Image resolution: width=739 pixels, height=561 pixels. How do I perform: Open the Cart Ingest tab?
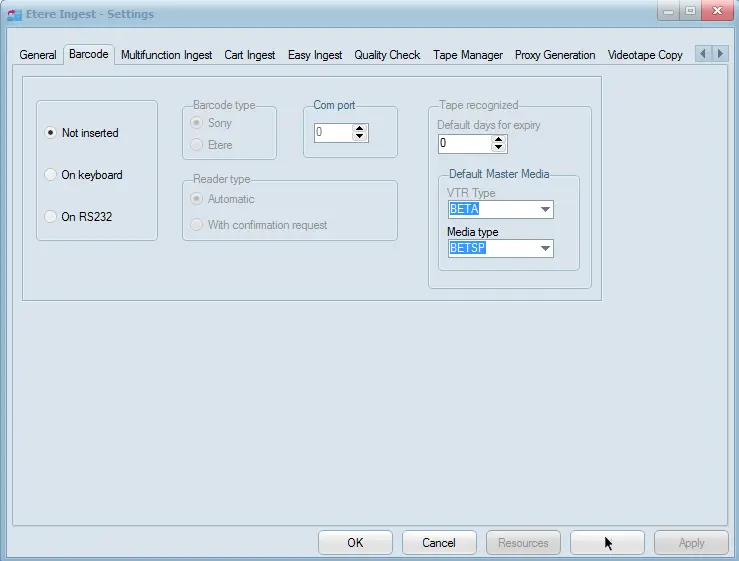(x=250, y=55)
